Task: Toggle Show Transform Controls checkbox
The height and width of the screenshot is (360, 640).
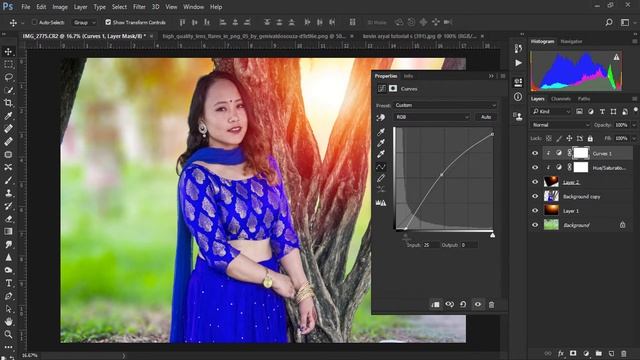Action: pos(108,22)
